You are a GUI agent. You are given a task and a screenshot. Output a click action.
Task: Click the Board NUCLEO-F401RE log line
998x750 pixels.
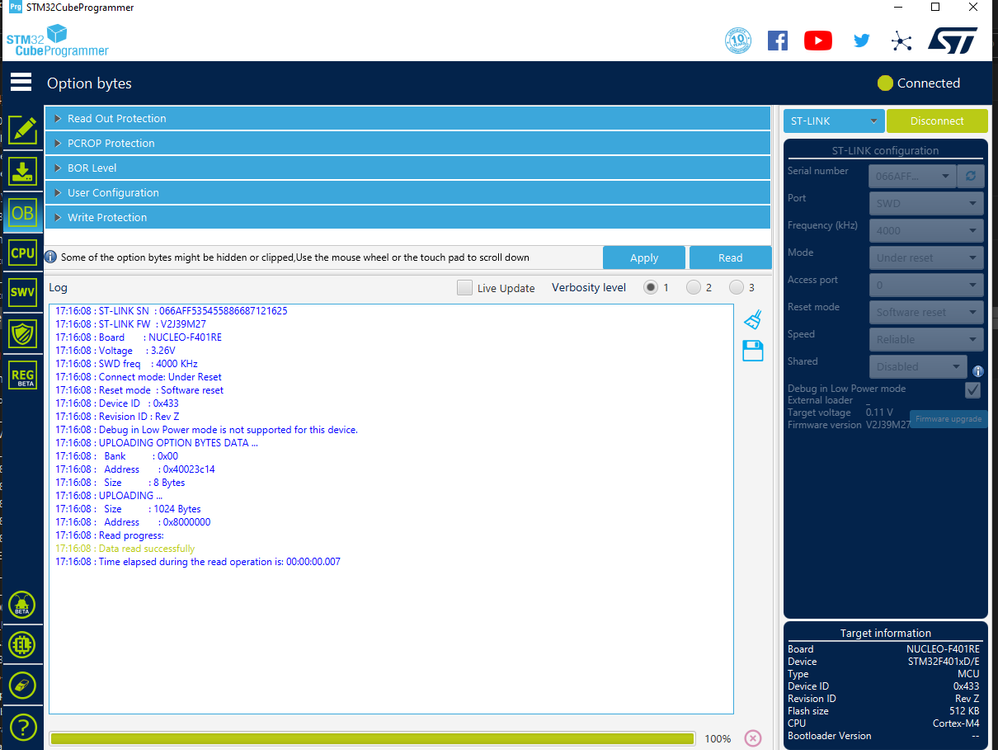tap(139, 337)
